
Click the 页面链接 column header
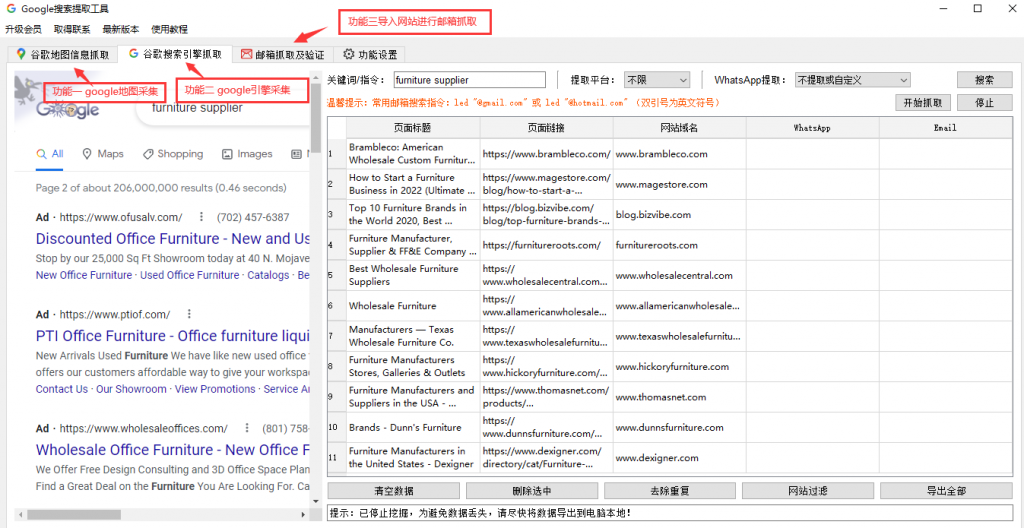[x=547, y=128]
